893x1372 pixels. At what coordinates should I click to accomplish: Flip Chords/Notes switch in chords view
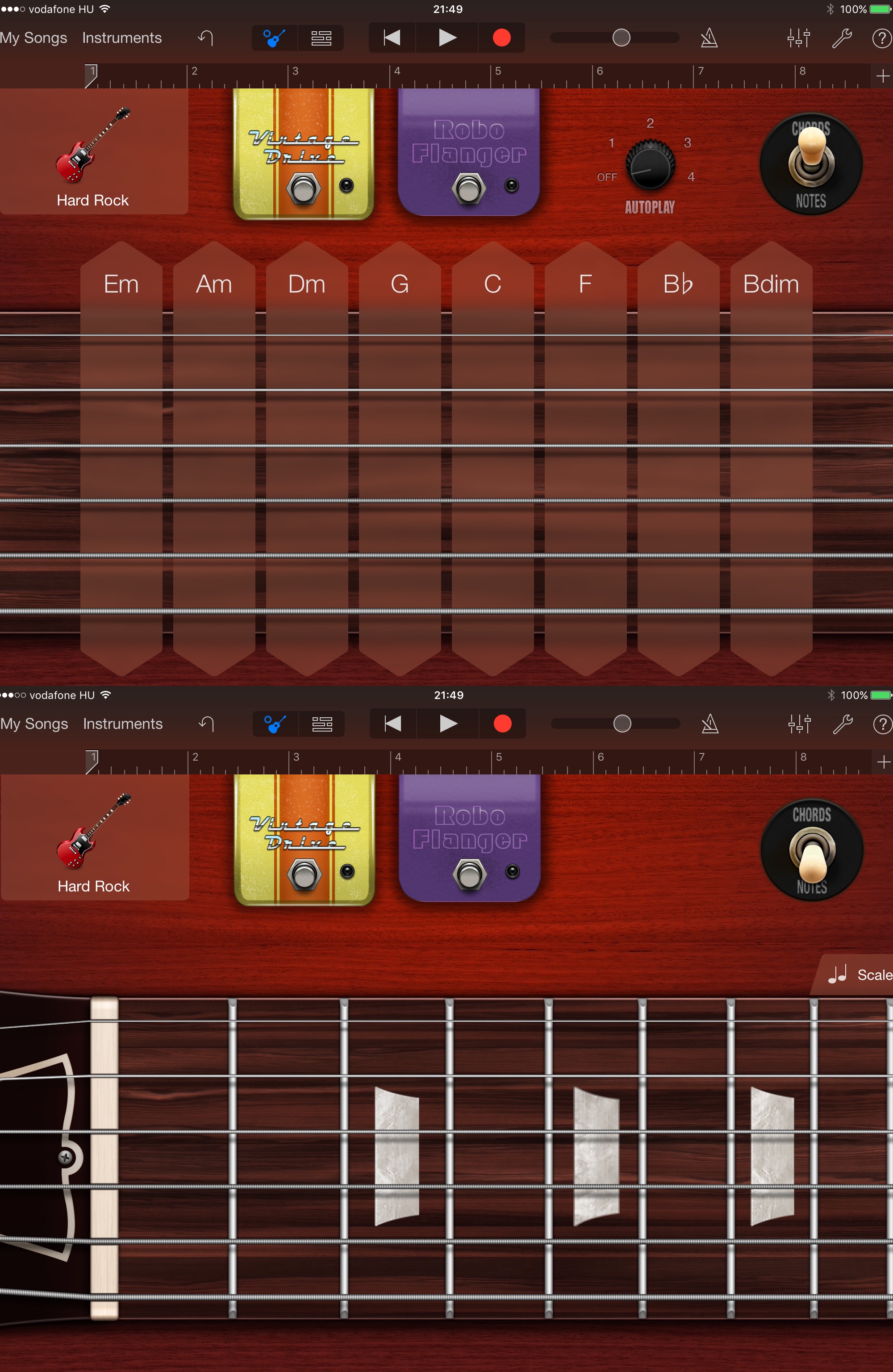810,164
